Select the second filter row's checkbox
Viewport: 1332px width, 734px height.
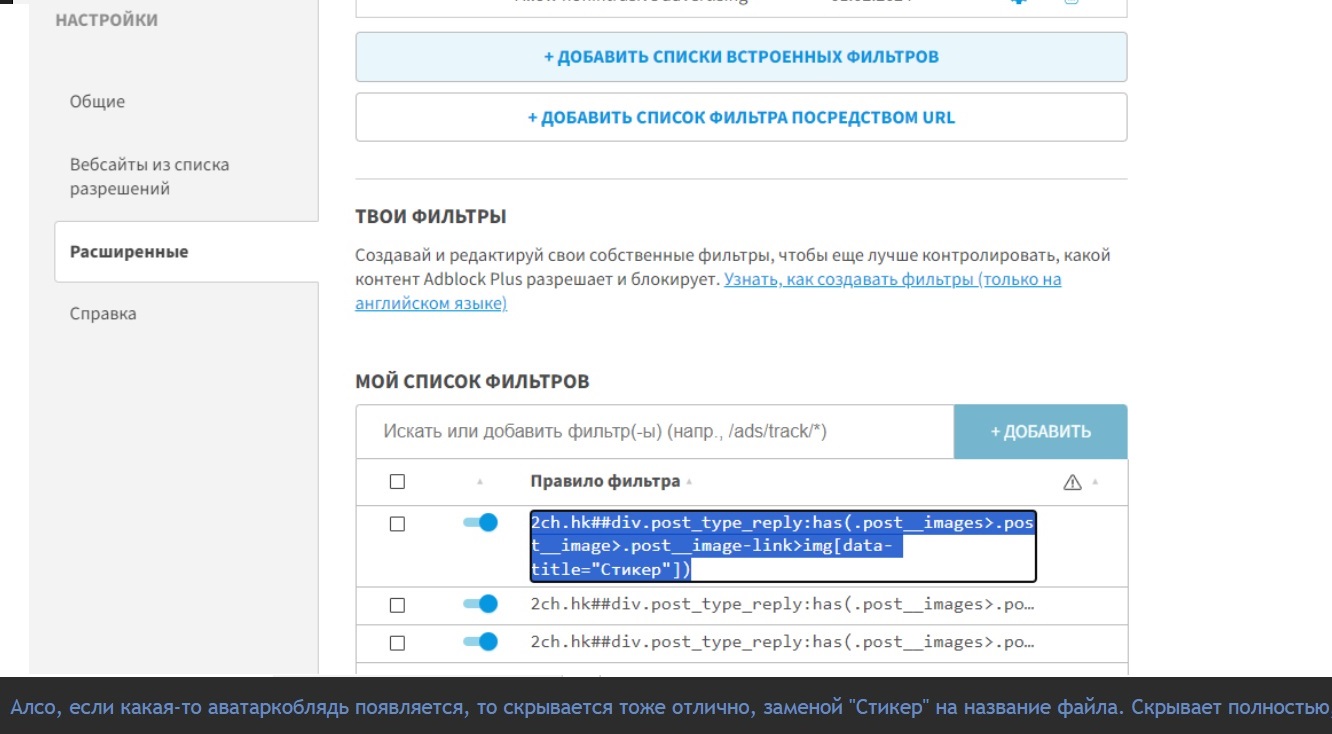[x=397, y=605]
